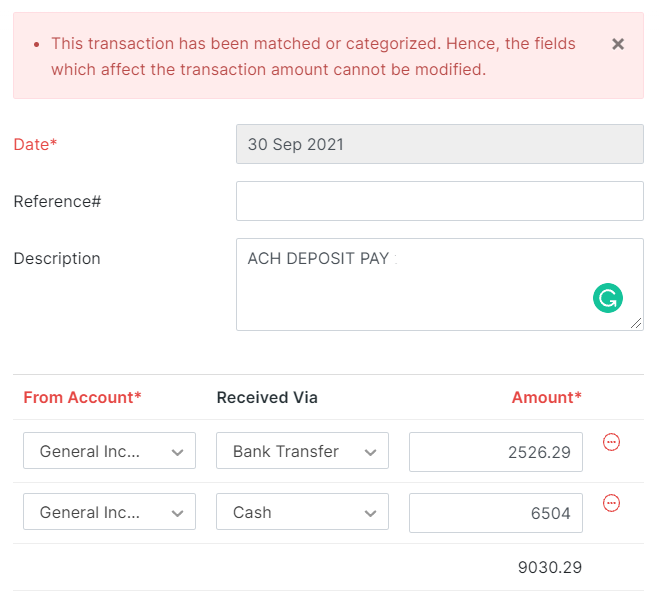
Task: Expand the Cash received-via dropdown
Action: (302, 511)
